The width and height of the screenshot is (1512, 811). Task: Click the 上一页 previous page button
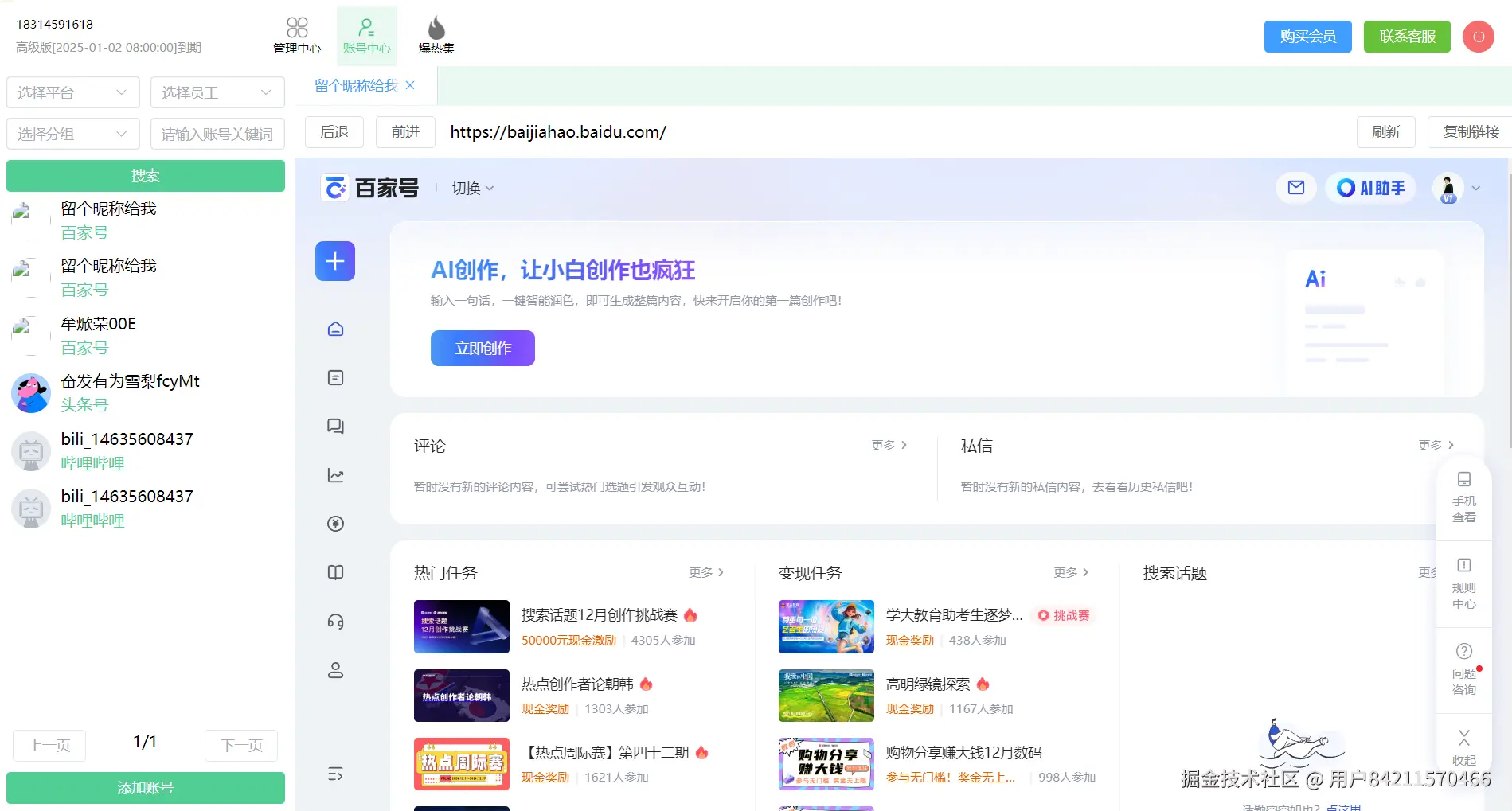point(49,746)
